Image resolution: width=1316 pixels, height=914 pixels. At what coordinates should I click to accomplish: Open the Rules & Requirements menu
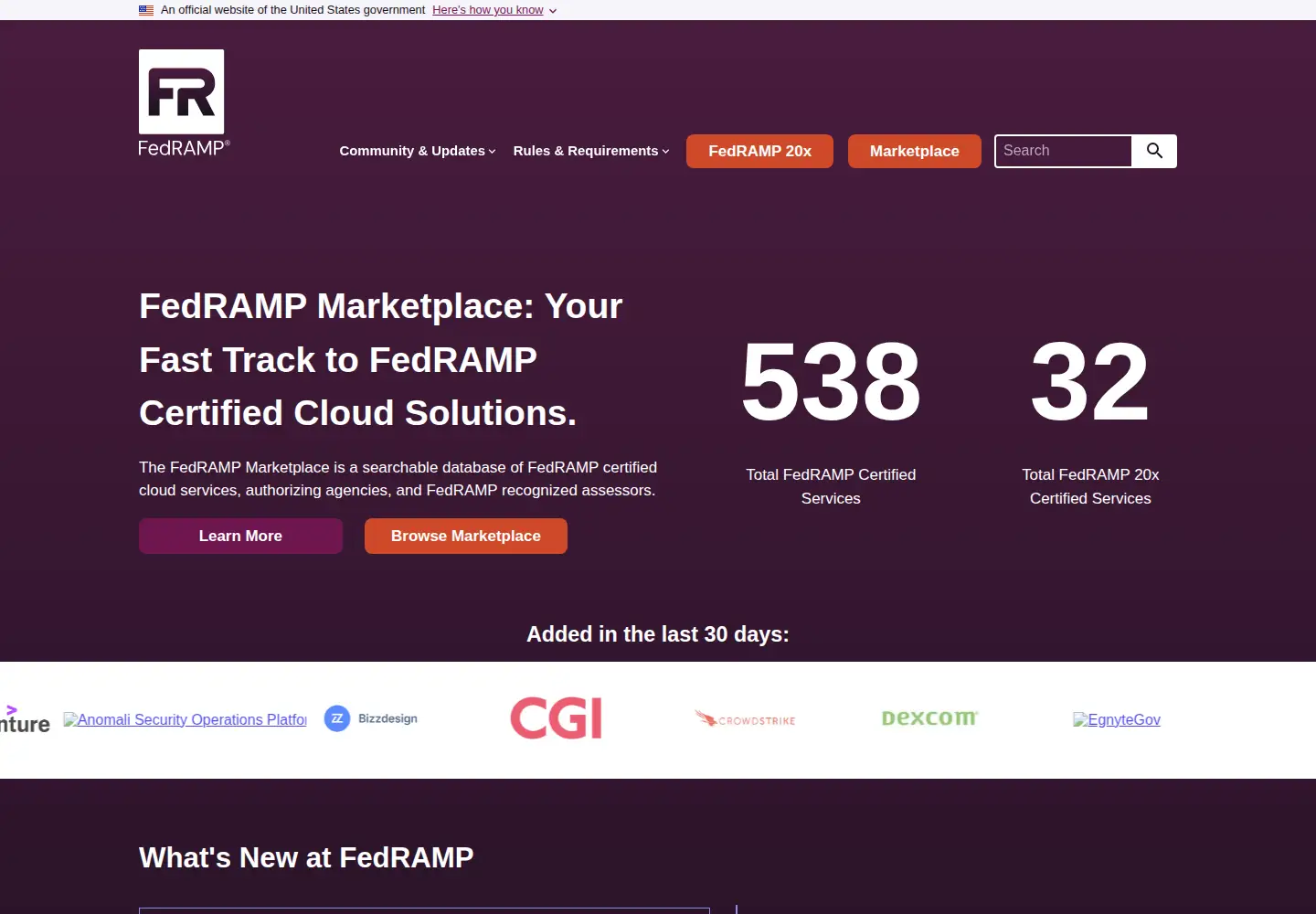click(x=591, y=151)
